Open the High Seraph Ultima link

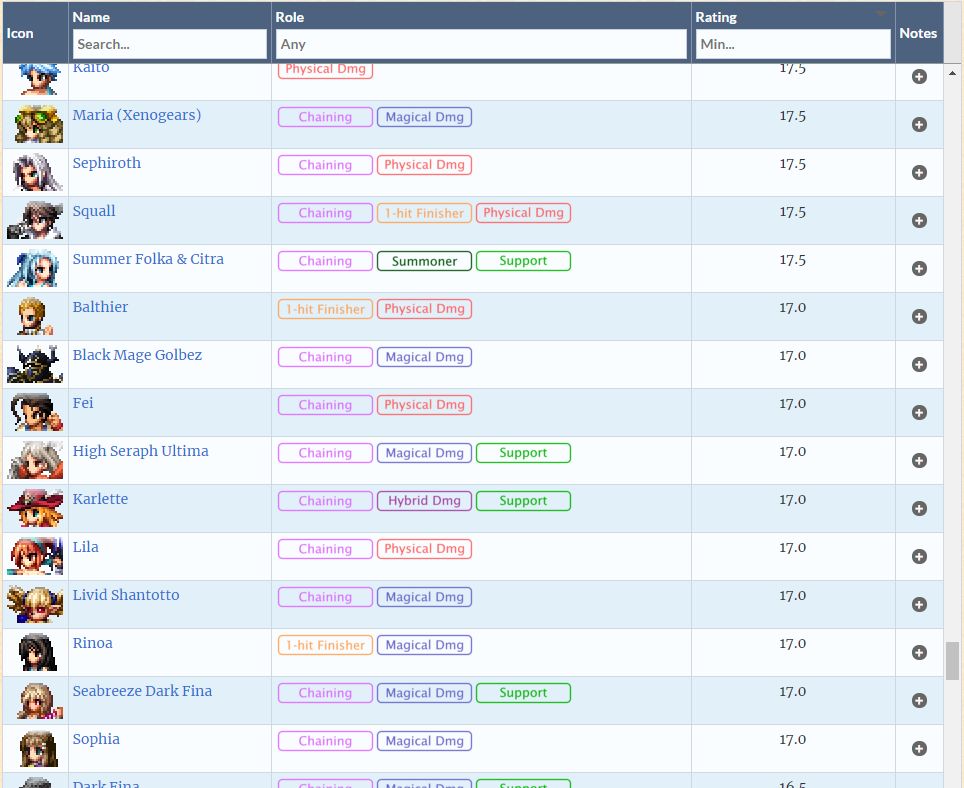[140, 451]
